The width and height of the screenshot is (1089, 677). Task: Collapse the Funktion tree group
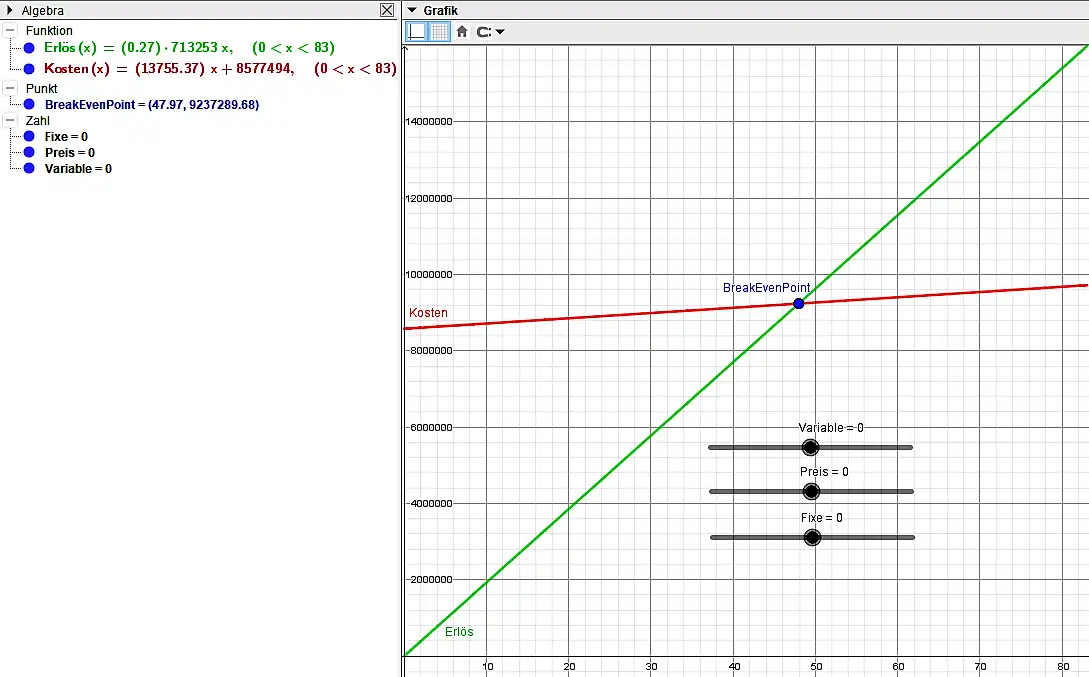pos(10,31)
